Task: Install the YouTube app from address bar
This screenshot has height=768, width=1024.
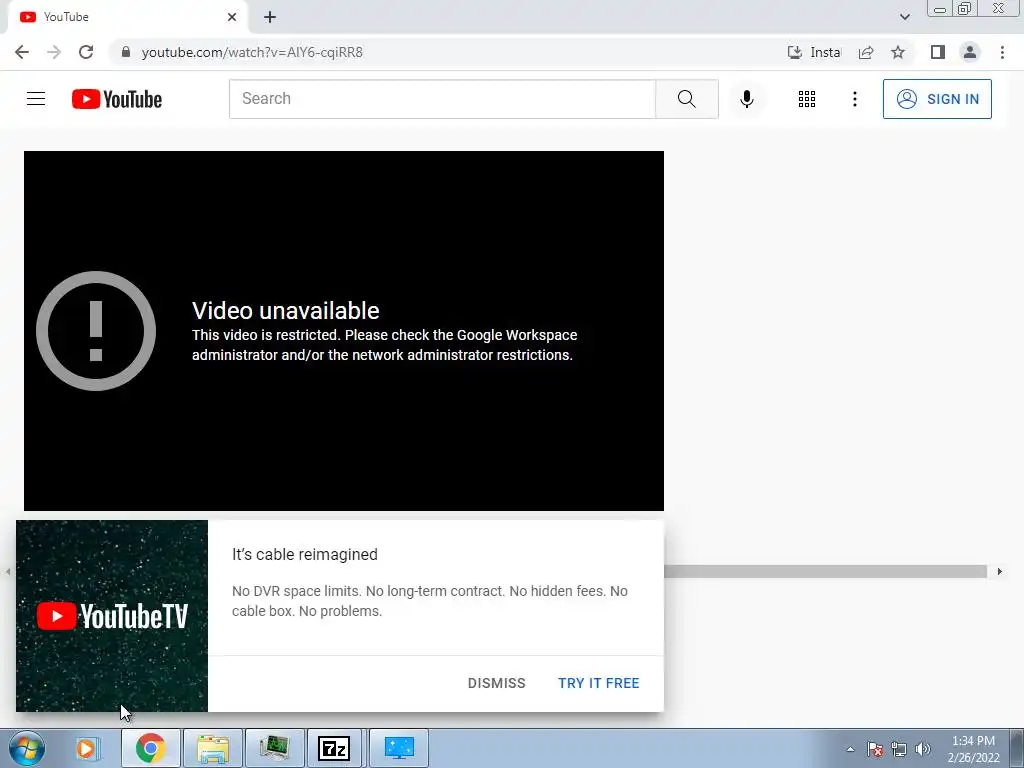Action: 814,52
